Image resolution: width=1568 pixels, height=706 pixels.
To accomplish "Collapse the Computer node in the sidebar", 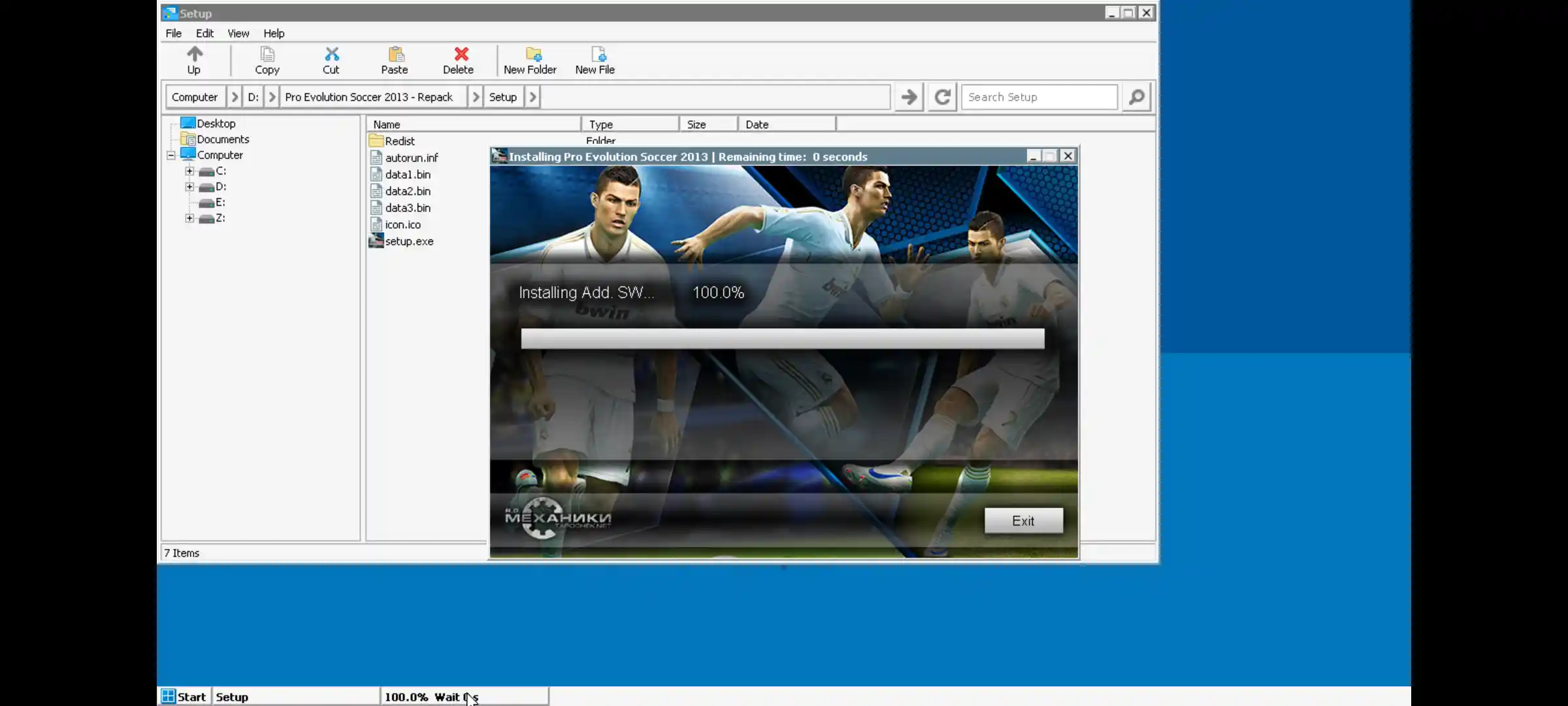I will (171, 155).
